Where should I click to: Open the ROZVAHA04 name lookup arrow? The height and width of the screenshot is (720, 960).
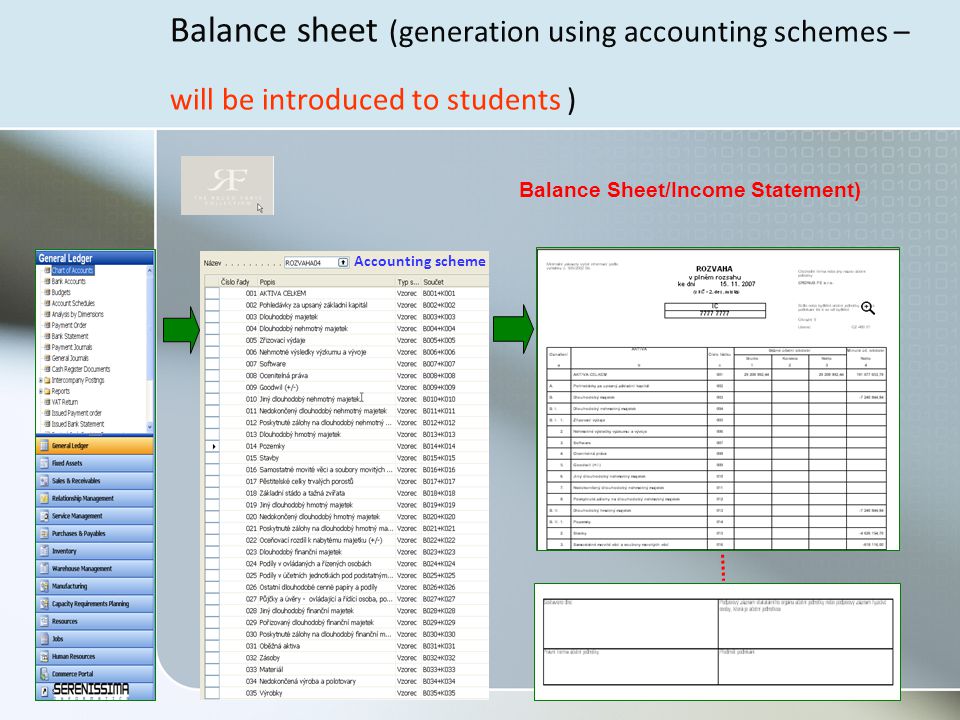click(x=343, y=263)
